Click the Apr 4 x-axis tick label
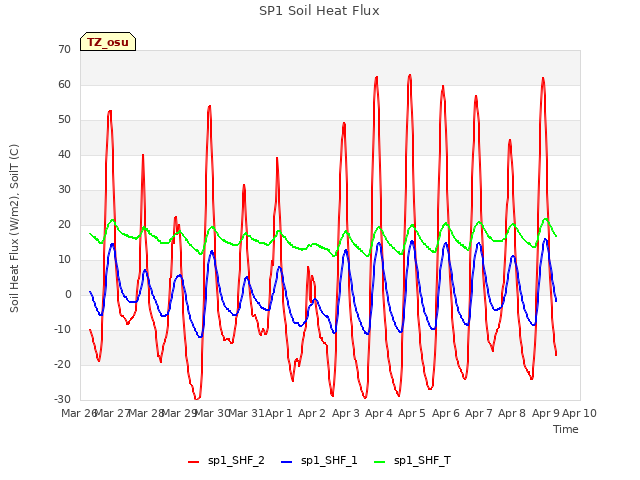 point(379,413)
